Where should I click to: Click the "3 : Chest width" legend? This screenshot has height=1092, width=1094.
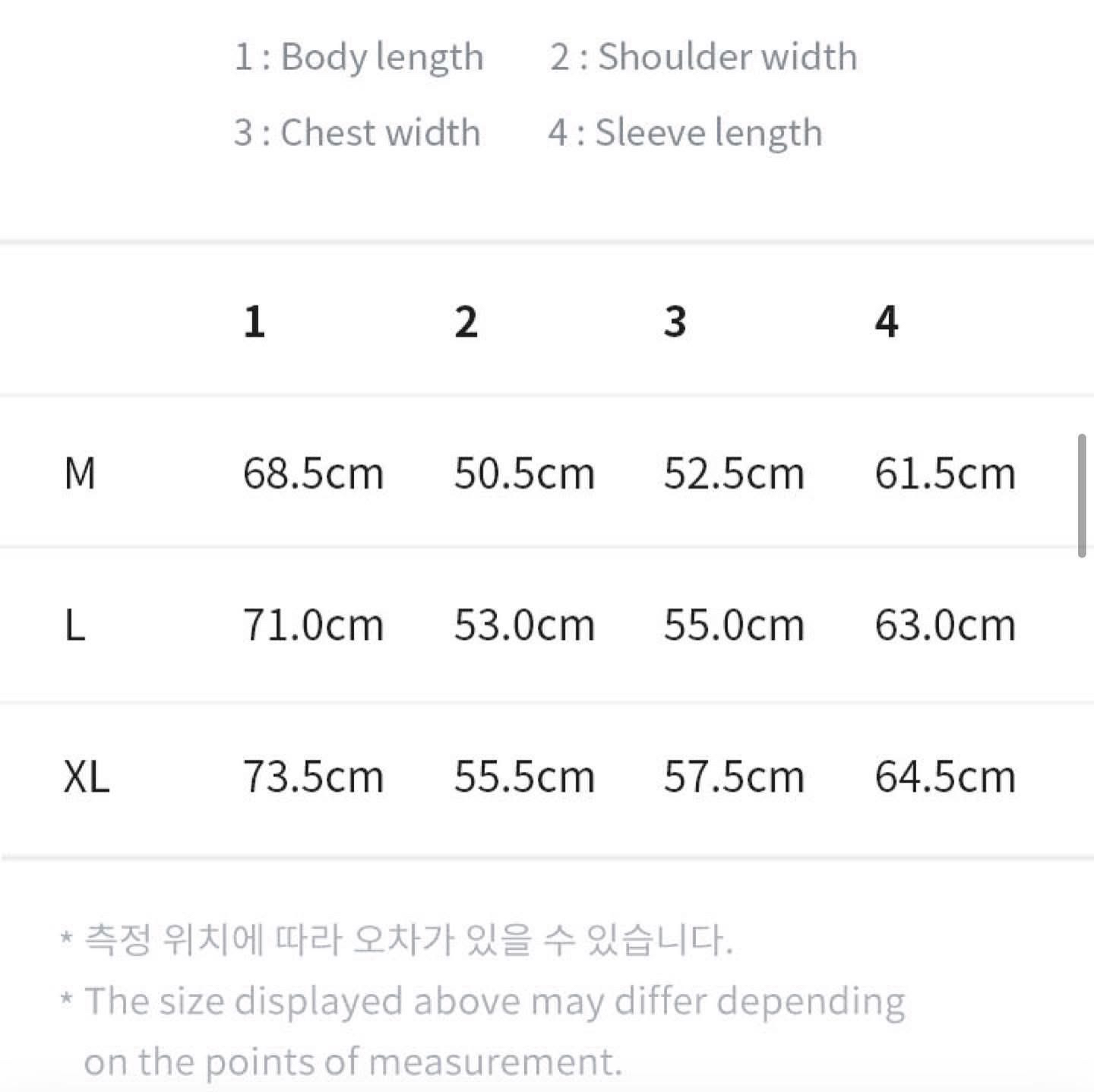[357, 133]
